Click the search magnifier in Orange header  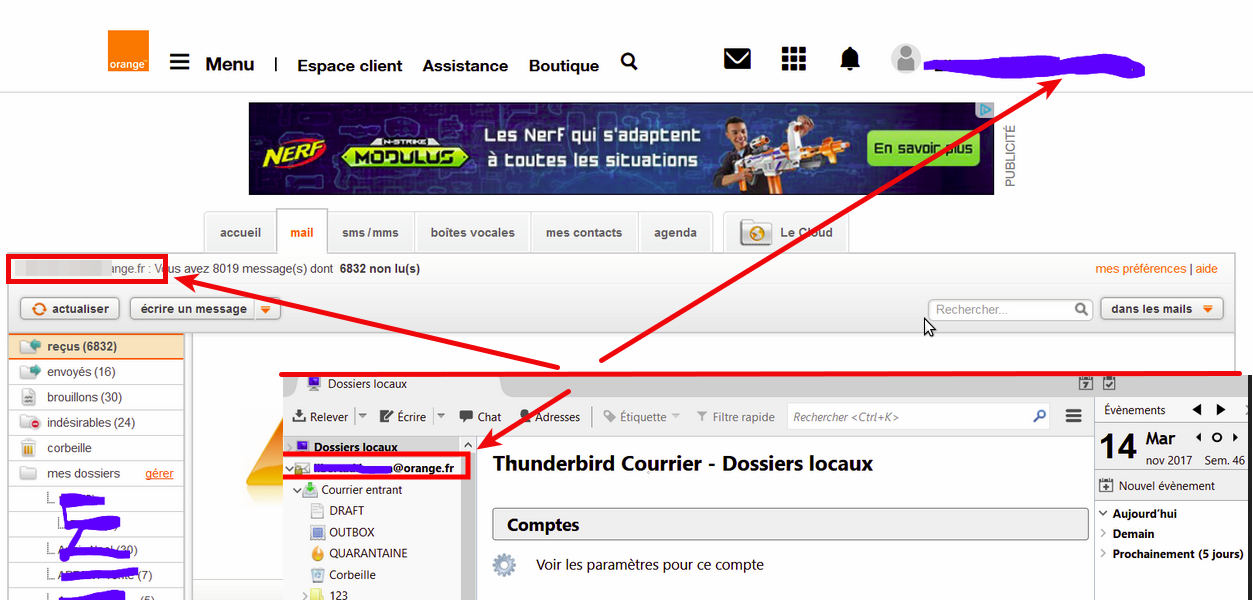pos(629,62)
